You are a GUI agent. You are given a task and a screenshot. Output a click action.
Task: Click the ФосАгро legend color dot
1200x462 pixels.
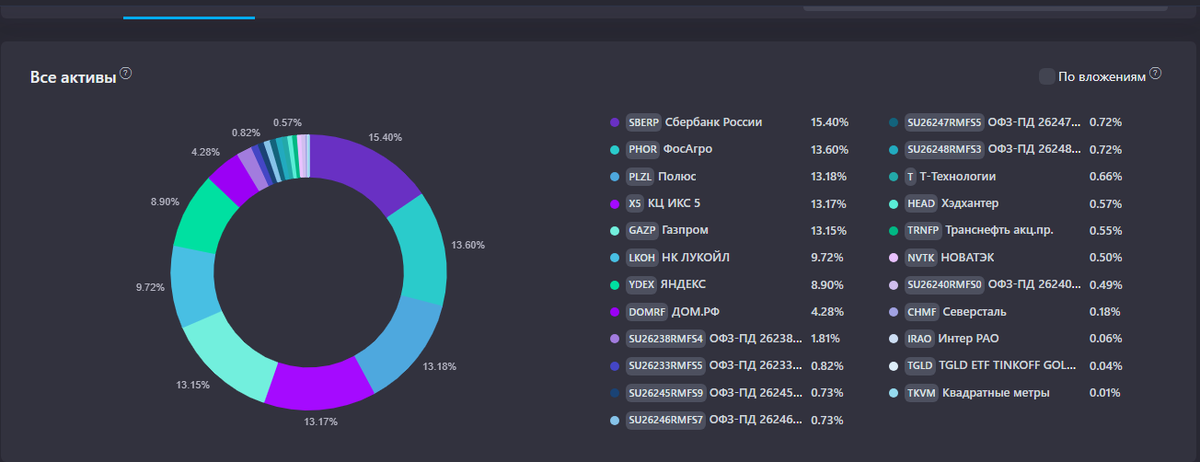[614, 149]
